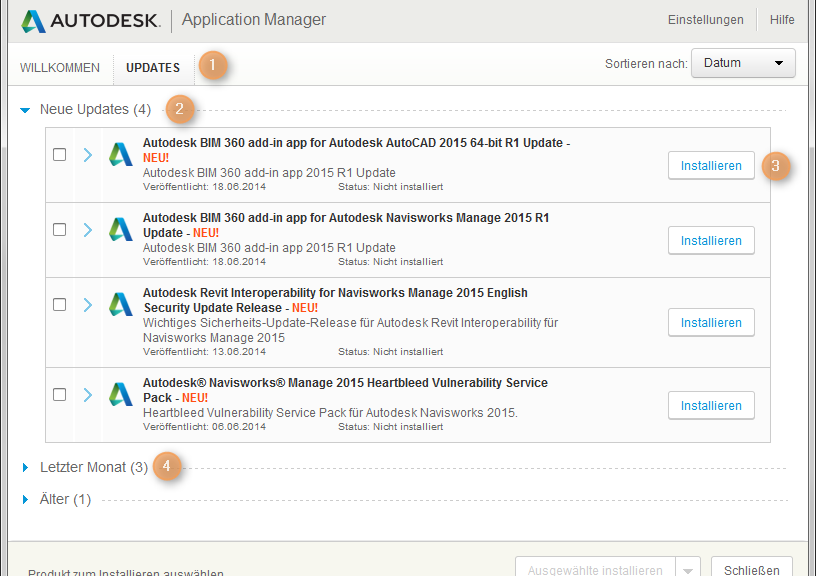The image size is (816, 576).
Task: Install the BIM 360 add-in for Navisworks Manage
Action: point(711,240)
